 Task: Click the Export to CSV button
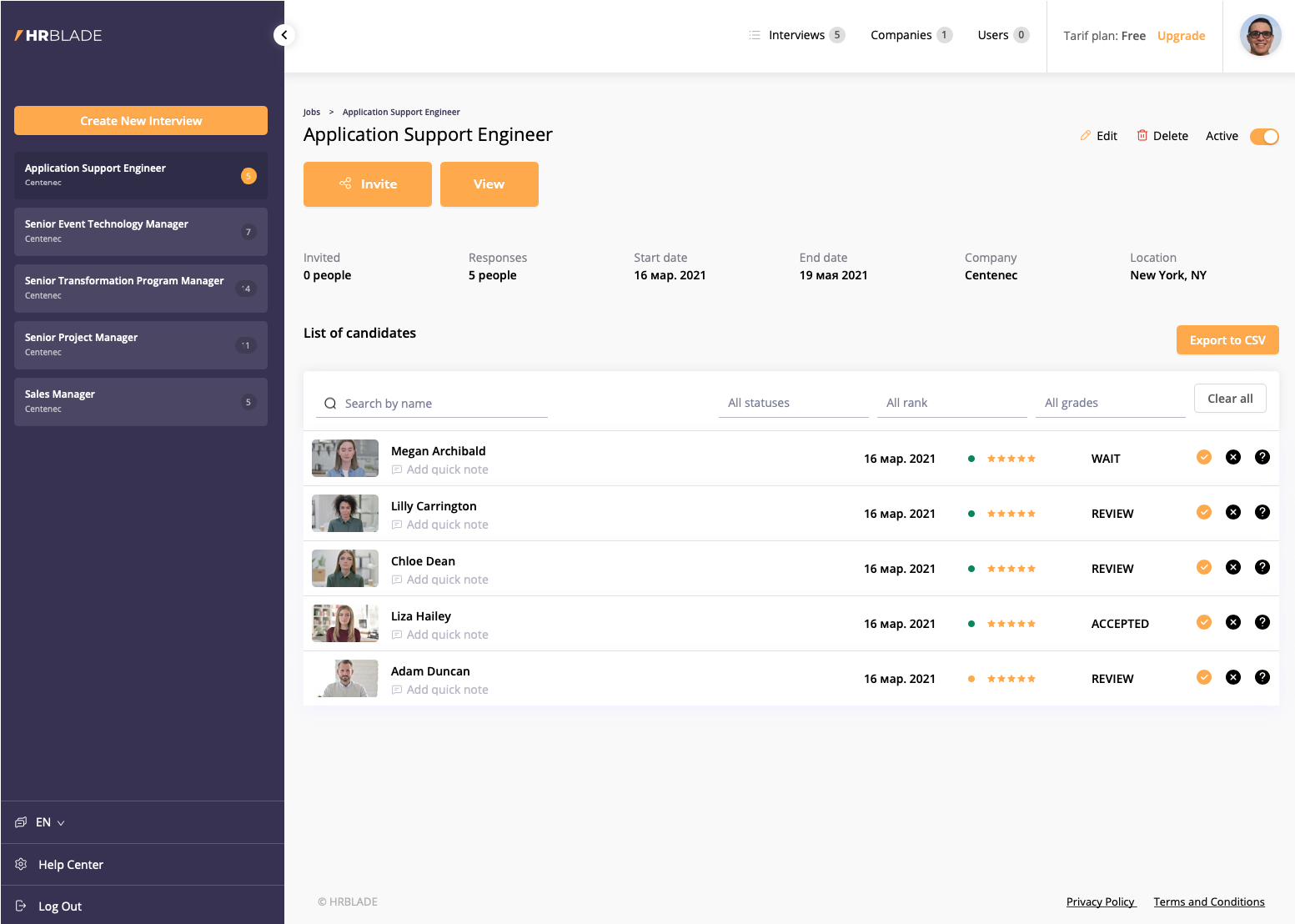[x=1227, y=340]
